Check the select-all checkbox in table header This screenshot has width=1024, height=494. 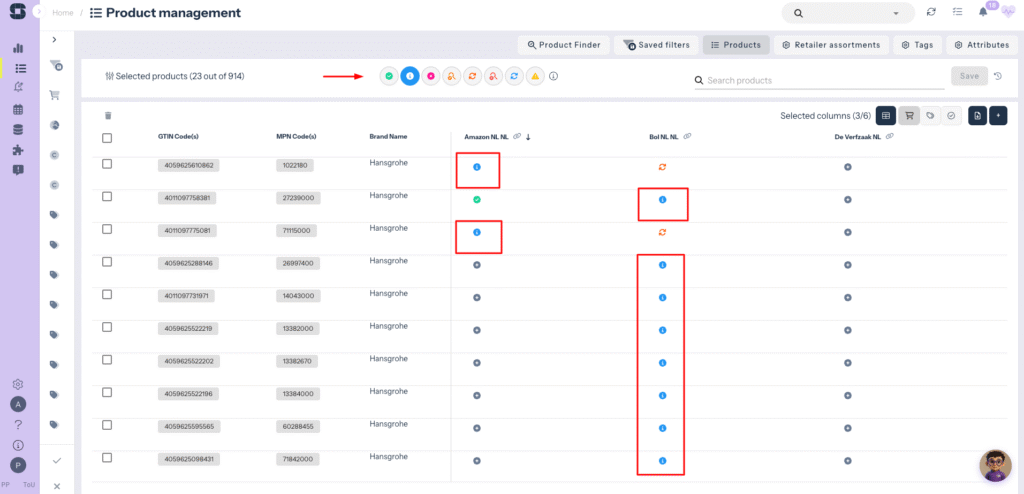click(x=107, y=137)
